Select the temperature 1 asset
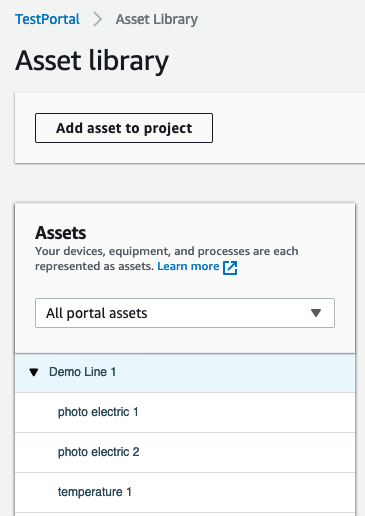Image resolution: width=365 pixels, height=516 pixels. pyautogui.click(x=185, y=492)
